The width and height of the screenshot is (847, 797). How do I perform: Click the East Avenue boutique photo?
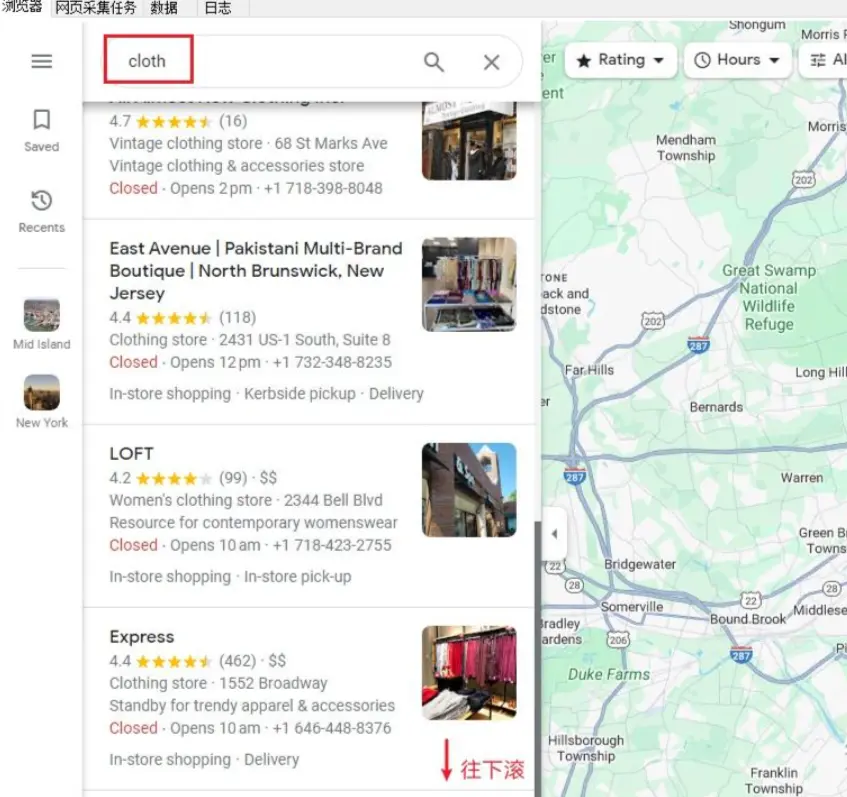(x=469, y=284)
